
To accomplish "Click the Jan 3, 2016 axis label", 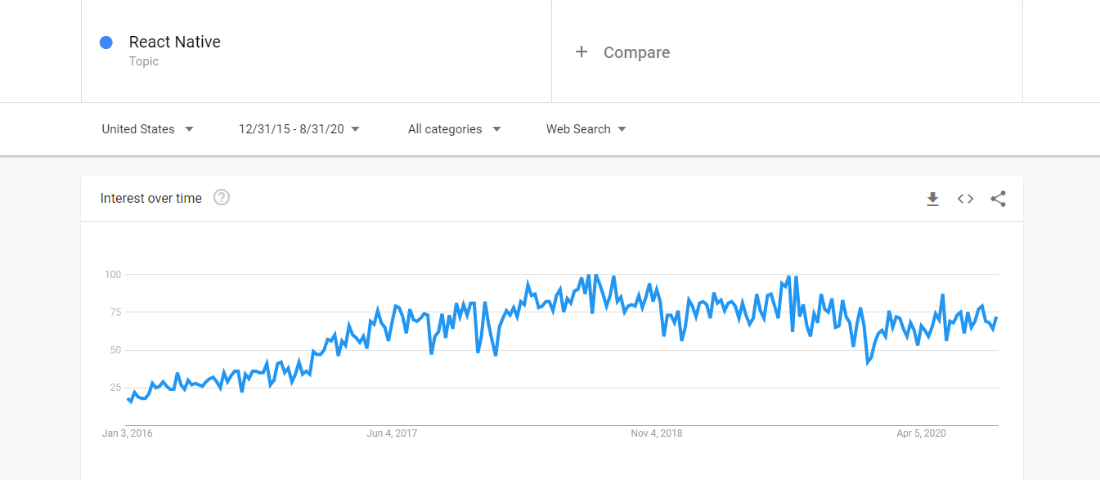I will click(127, 433).
